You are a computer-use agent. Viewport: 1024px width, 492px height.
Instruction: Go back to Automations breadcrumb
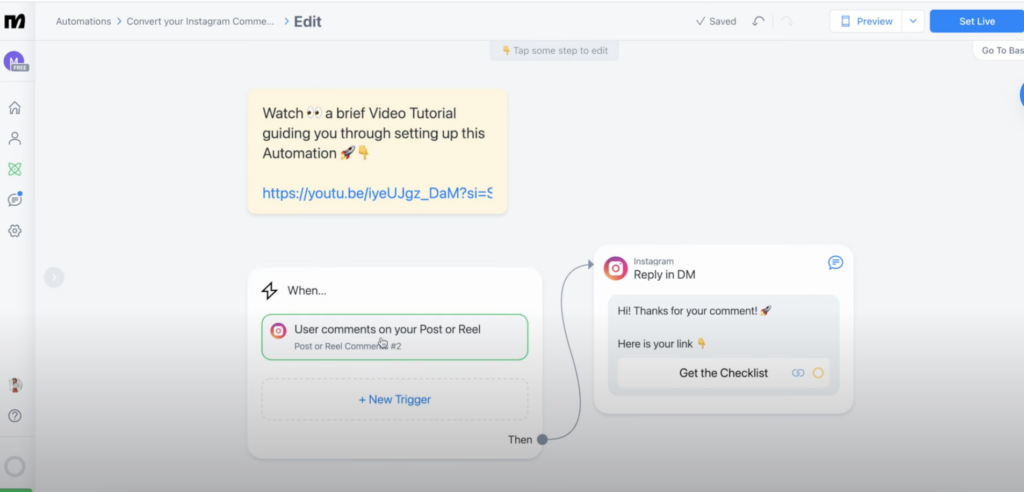(84, 22)
